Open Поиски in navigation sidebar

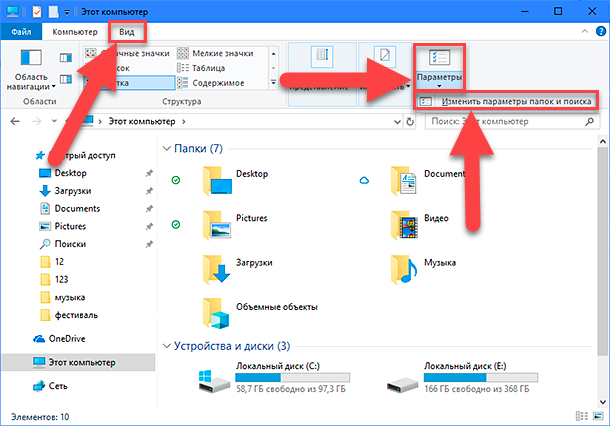pyautogui.click(x=70, y=244)
